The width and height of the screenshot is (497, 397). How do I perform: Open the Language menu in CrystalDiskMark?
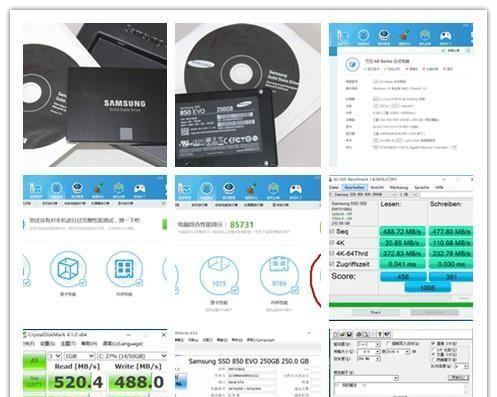coord(123,343)
